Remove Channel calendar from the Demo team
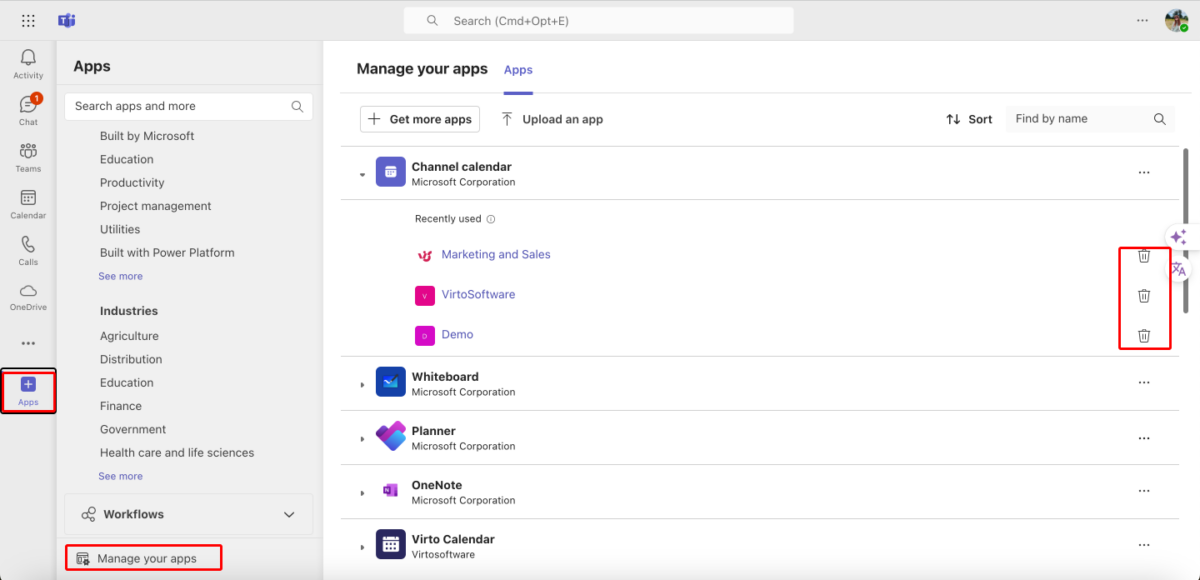 coord(1144,336)
